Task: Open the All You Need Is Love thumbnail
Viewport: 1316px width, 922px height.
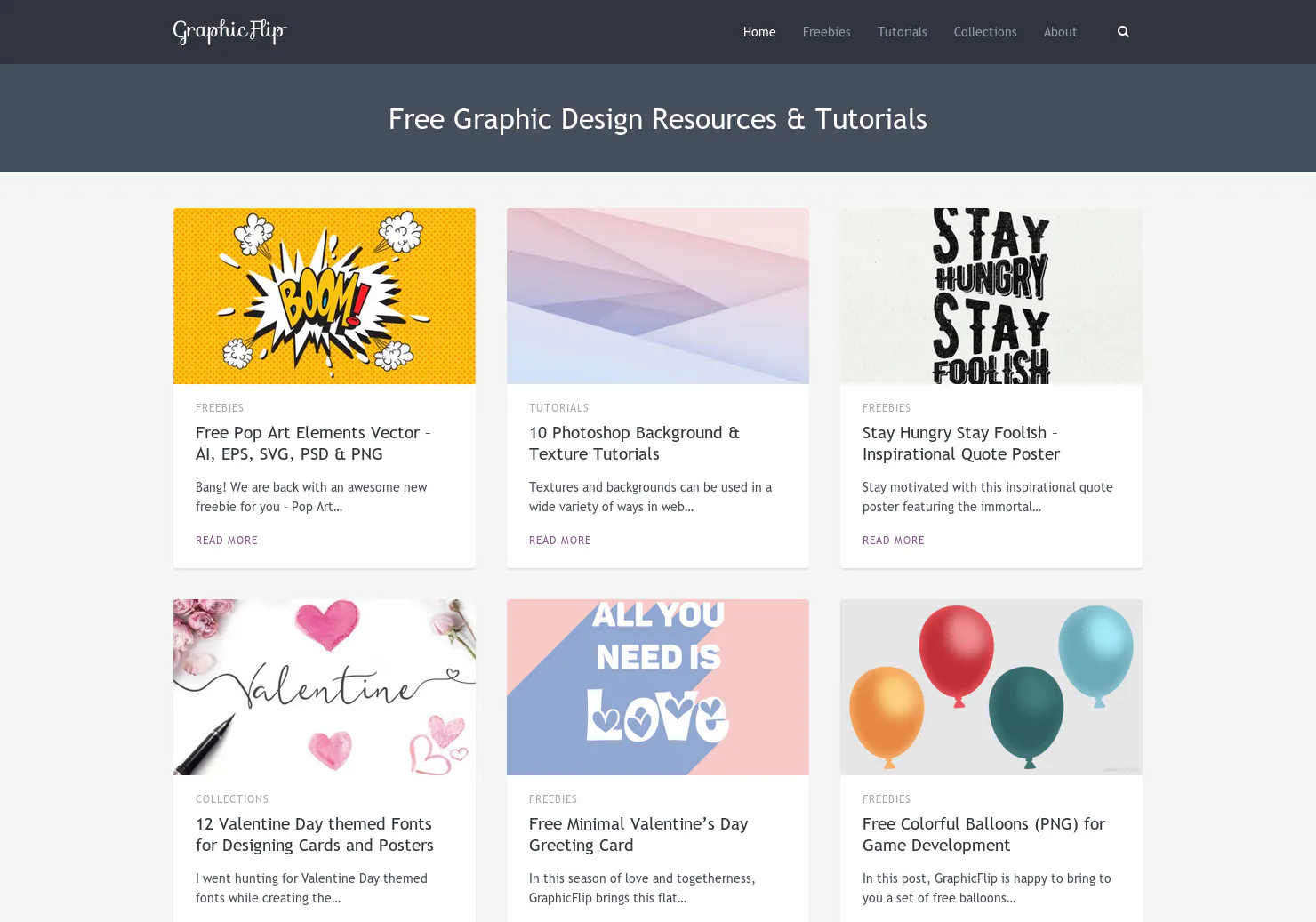Action: pyautogui.click(x=658, y=687)
